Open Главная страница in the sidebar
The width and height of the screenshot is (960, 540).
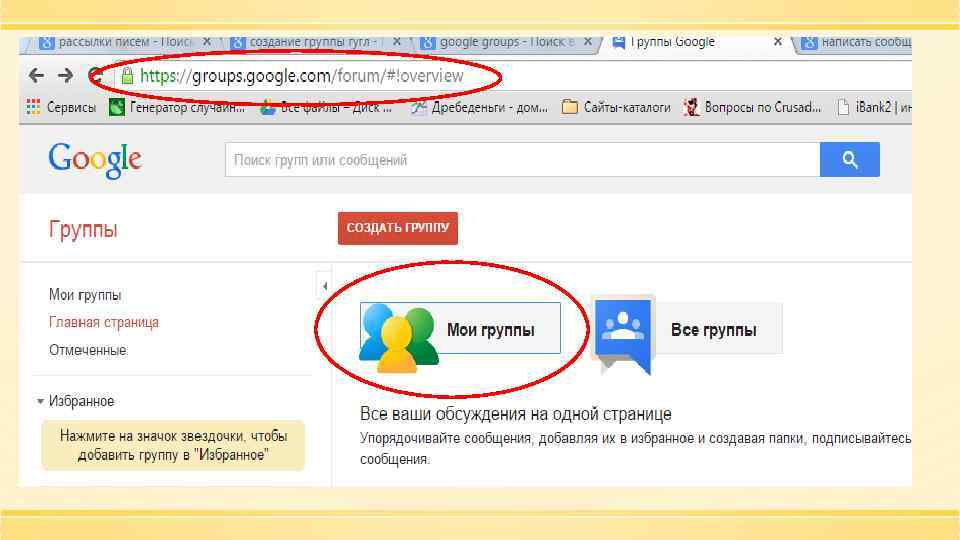(x=103, y=322)
